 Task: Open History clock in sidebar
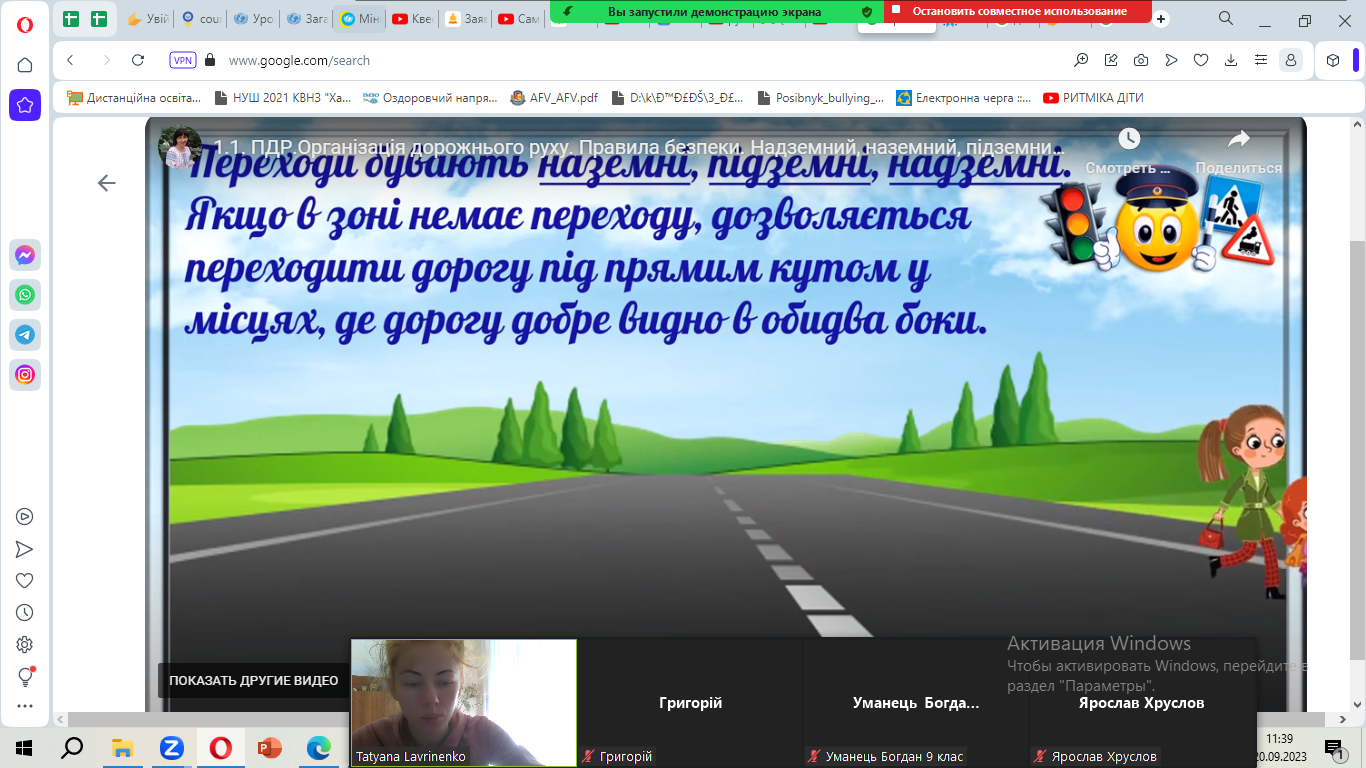[x=25, y=613]
